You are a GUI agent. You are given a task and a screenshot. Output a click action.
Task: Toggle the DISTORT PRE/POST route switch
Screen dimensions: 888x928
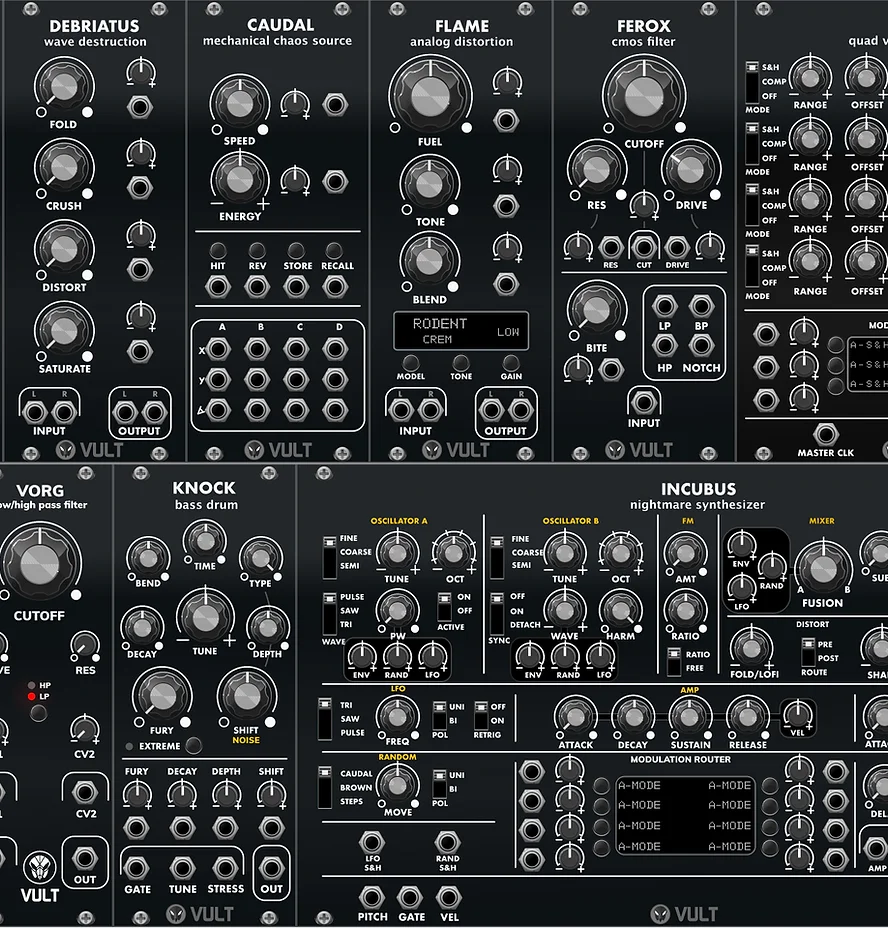808,652
